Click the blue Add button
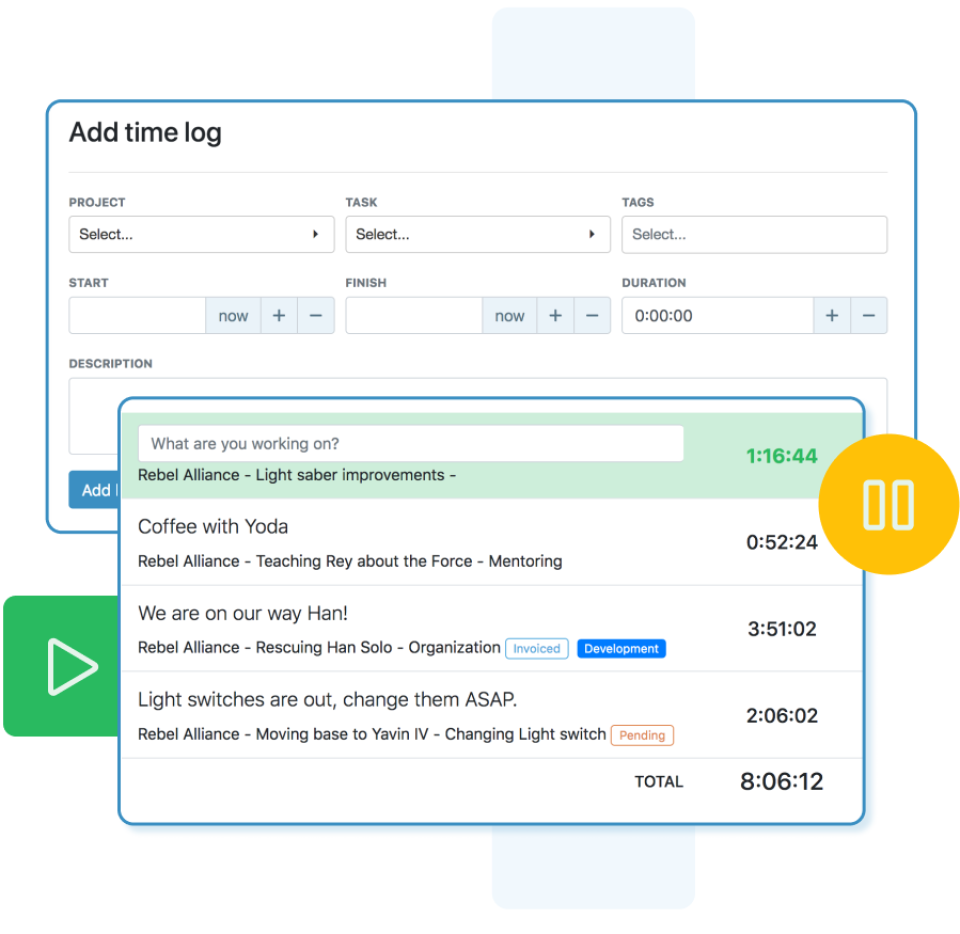The width and height of the screenshot is (960, 934). 95,490
